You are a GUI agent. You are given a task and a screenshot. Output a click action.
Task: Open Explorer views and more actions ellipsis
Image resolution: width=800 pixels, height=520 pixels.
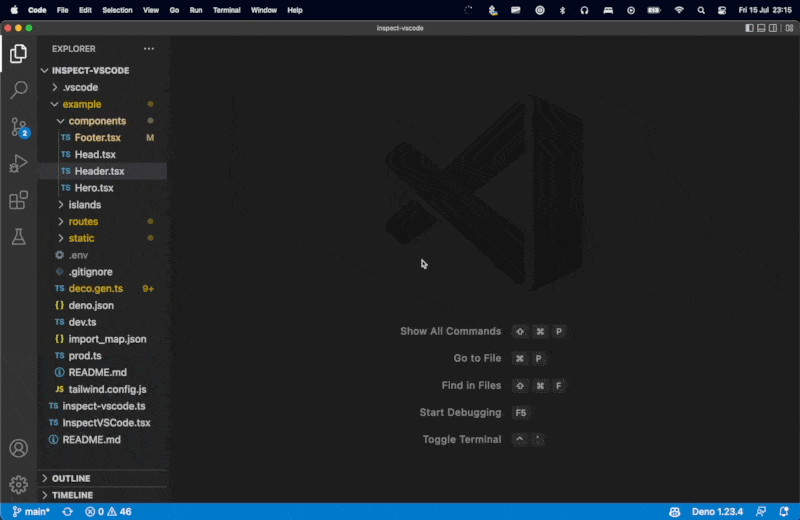148,49
